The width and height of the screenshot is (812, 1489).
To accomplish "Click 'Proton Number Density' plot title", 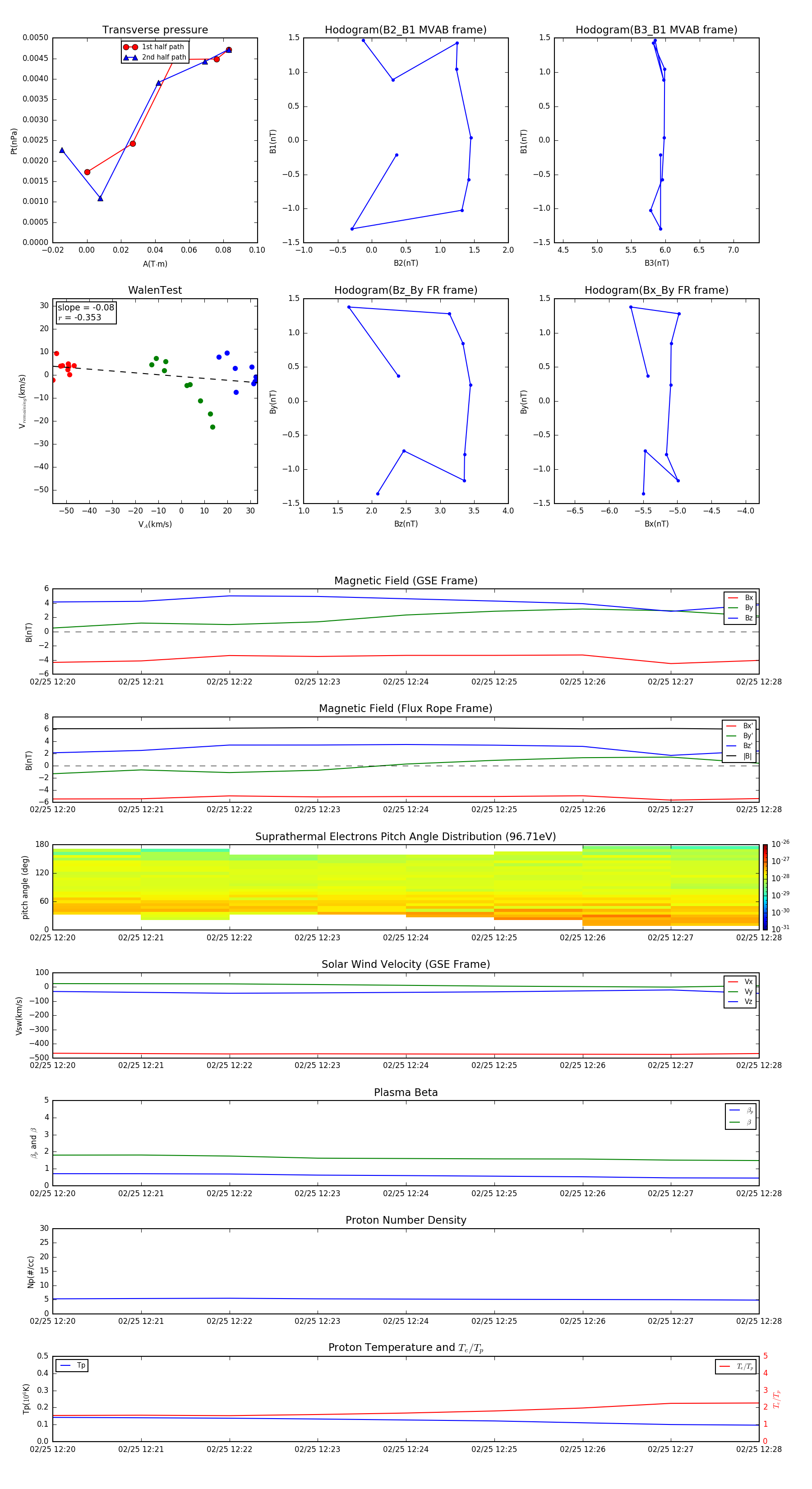I will (406, 1220).
